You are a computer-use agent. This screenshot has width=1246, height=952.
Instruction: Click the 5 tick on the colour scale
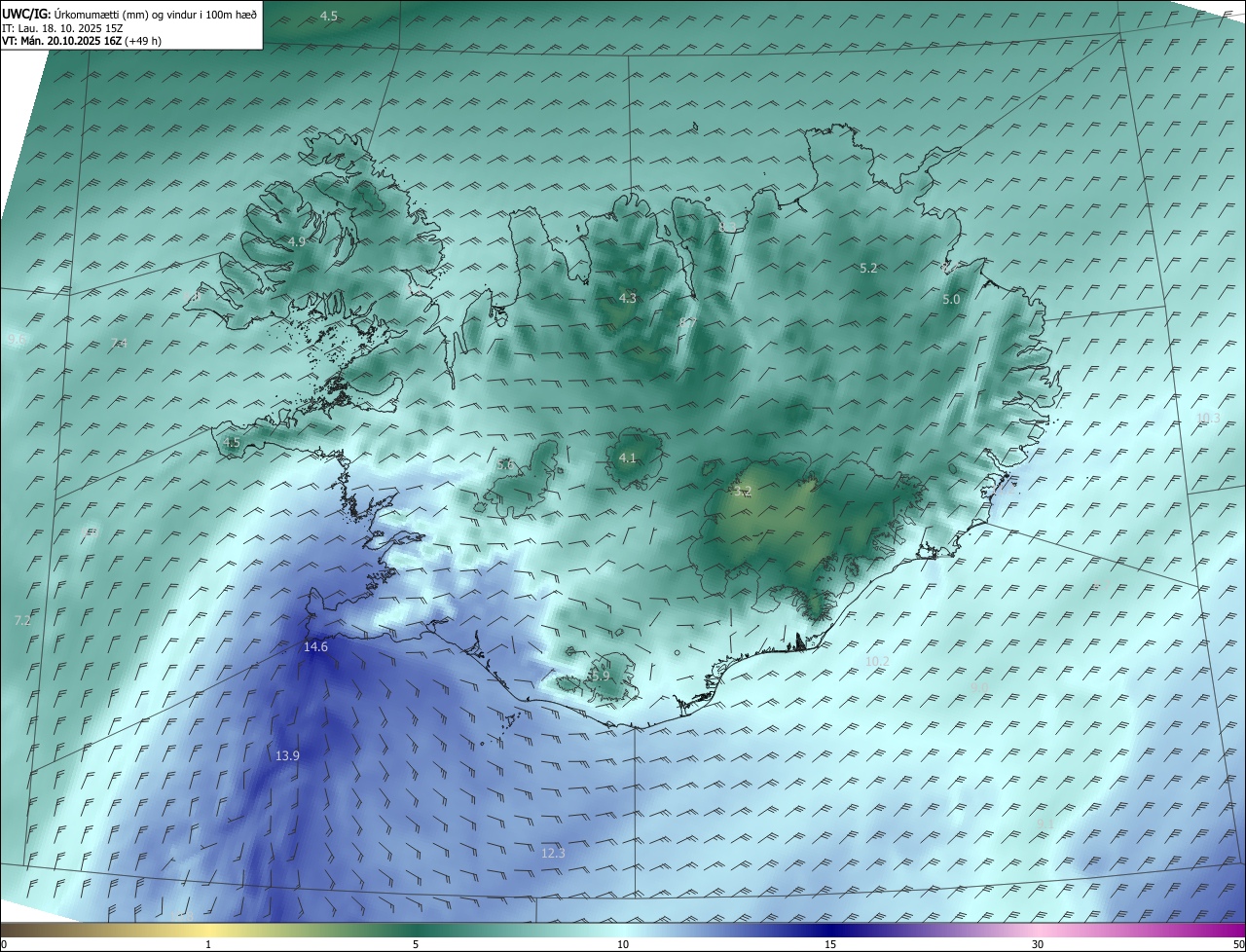click(x=416, y=944)
